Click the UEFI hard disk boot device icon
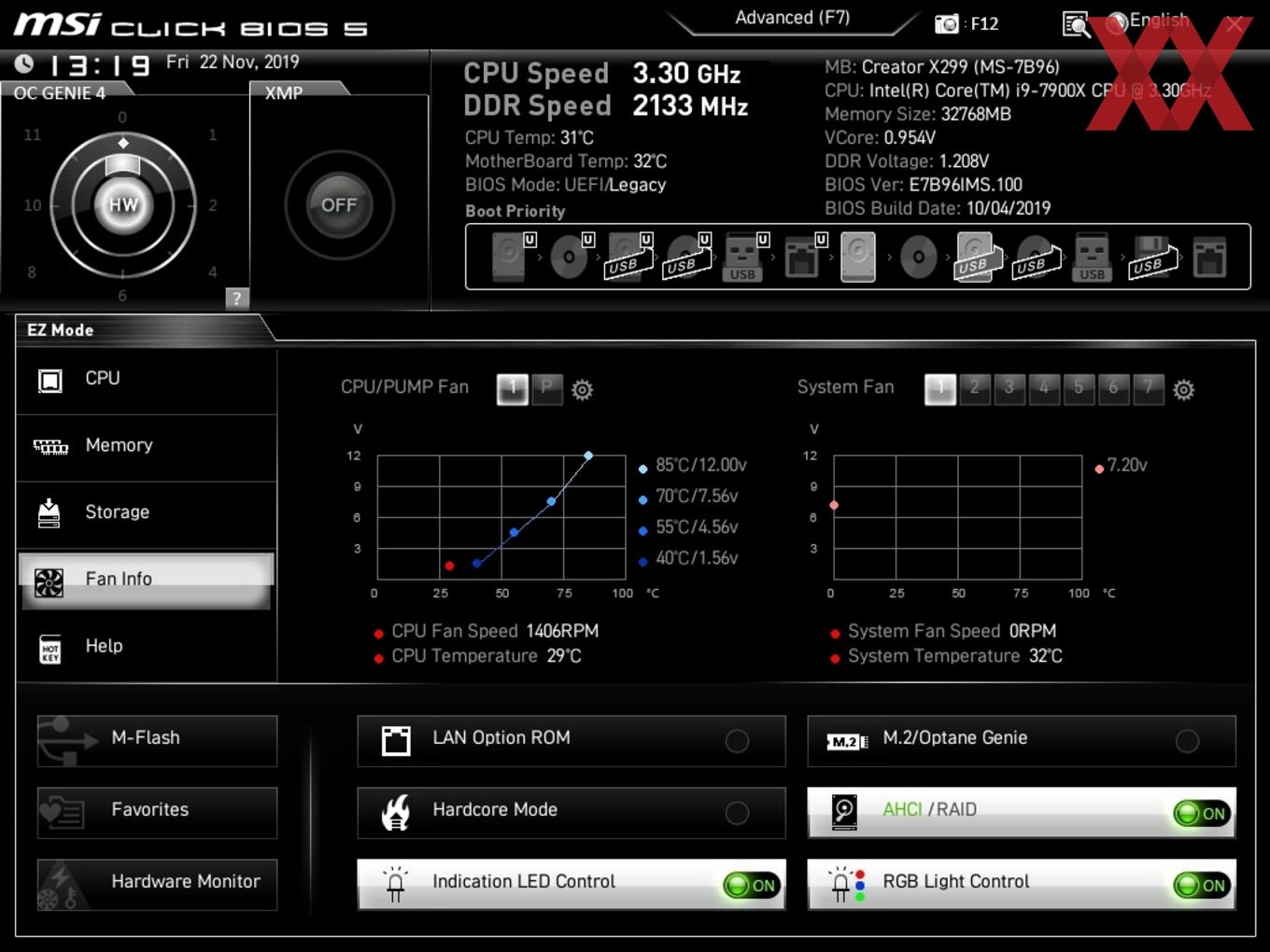The image size is (1270, 952). (x=512, y=257)
